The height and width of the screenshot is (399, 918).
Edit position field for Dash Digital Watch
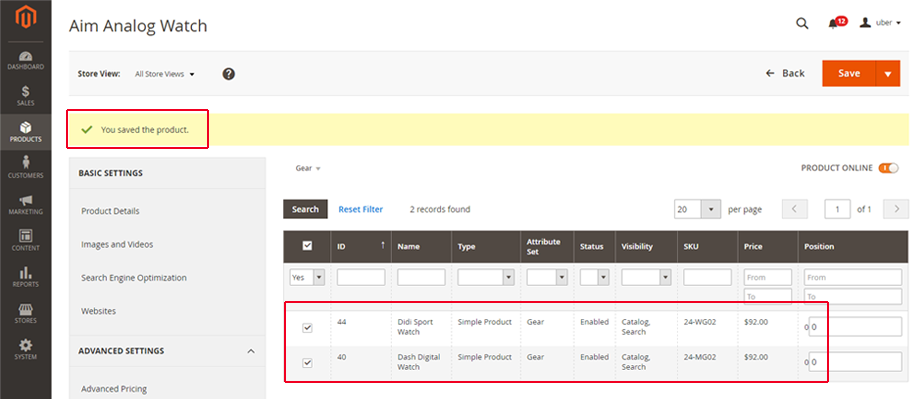point(855,362)
